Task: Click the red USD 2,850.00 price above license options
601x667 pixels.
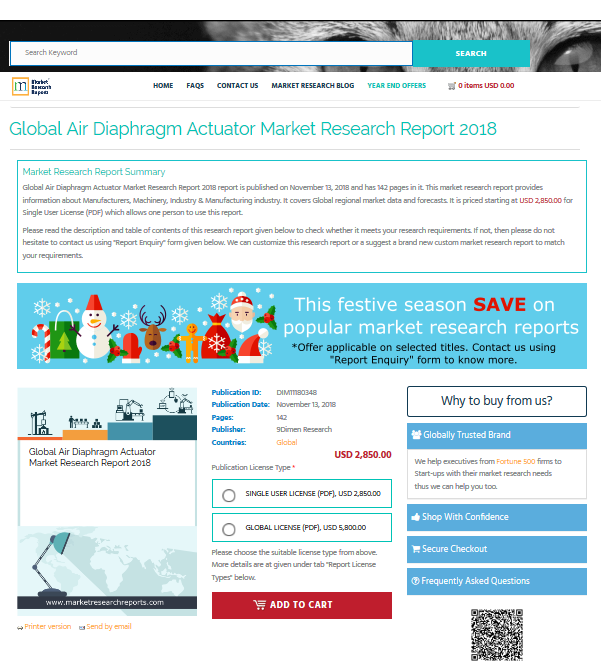Action: click(x=363, y=455)
